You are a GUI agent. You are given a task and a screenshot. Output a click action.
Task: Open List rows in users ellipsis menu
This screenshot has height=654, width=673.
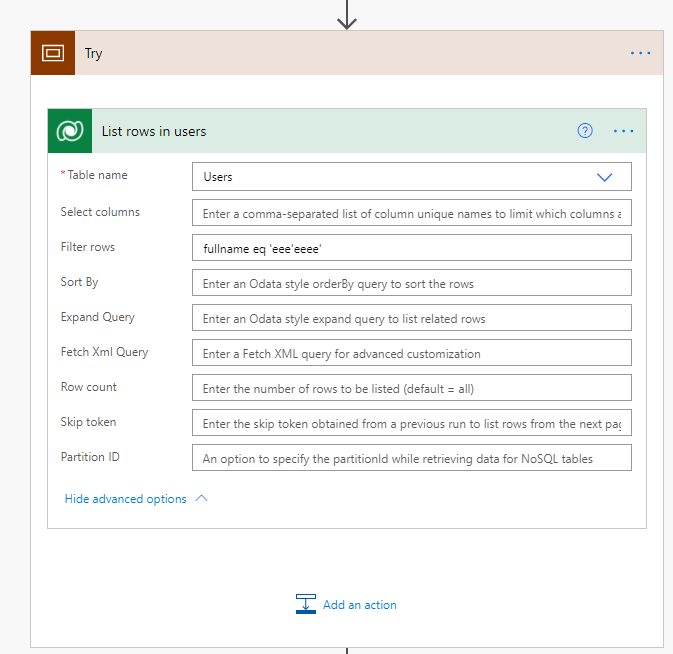click(x=624, y=131)
